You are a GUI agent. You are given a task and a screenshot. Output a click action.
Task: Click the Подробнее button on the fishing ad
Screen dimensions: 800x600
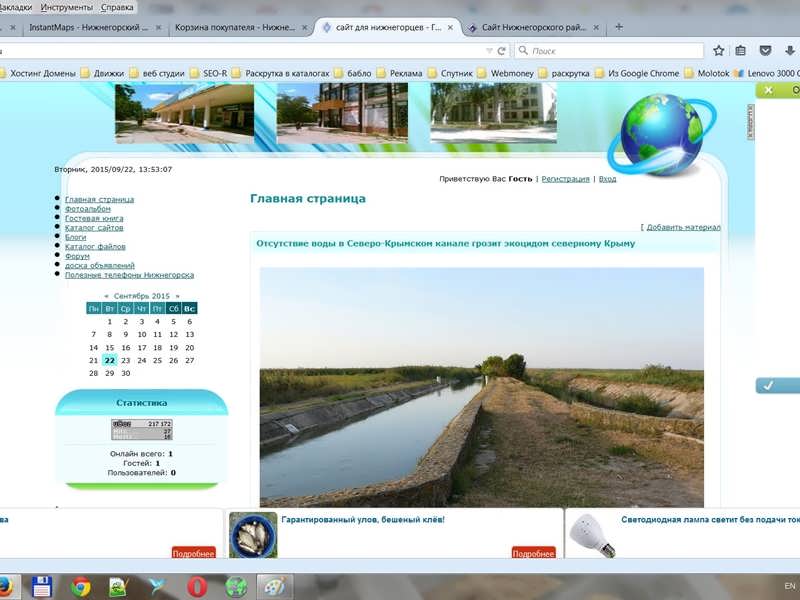533,553
